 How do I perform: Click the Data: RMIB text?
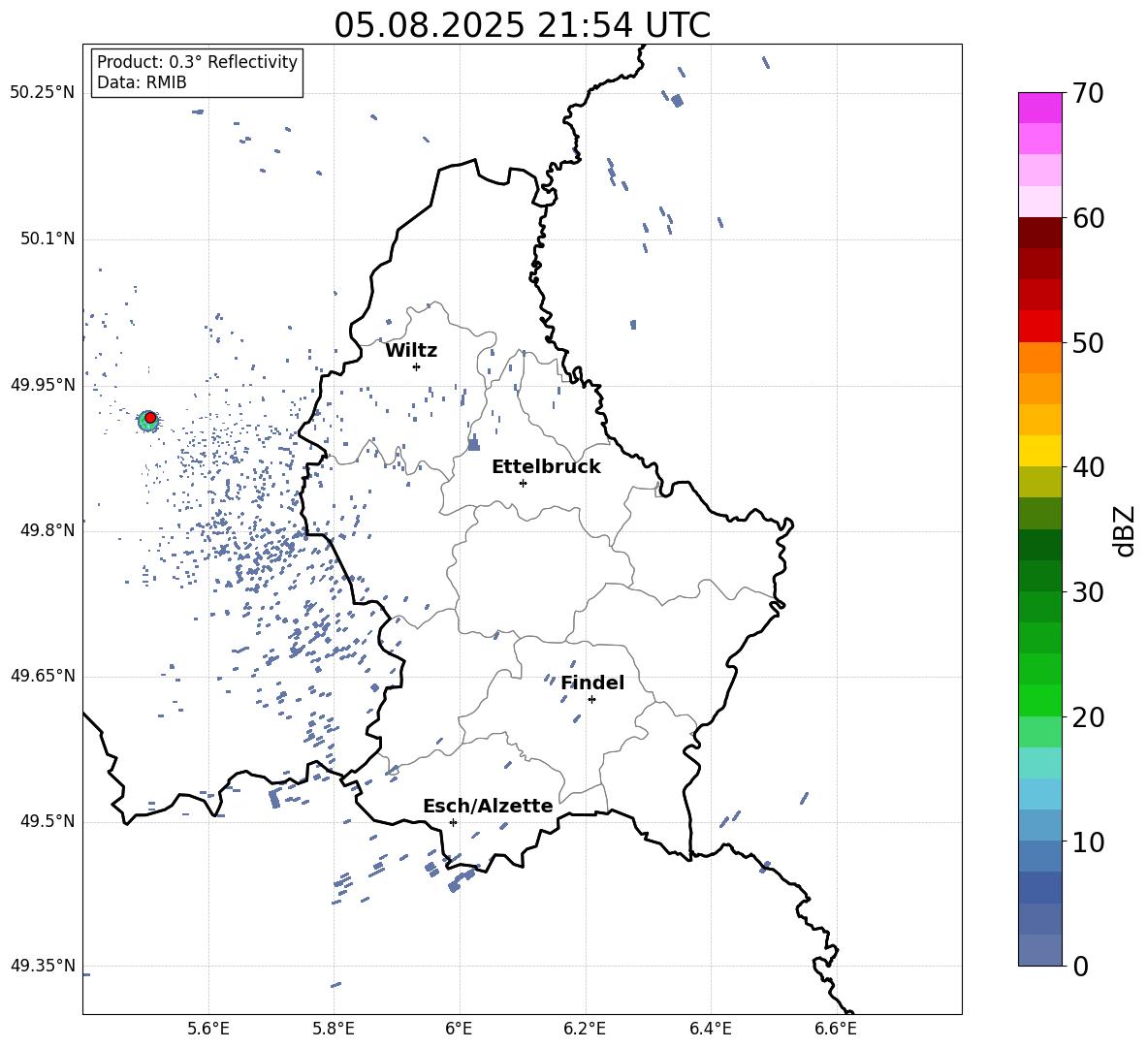[142, 82]
